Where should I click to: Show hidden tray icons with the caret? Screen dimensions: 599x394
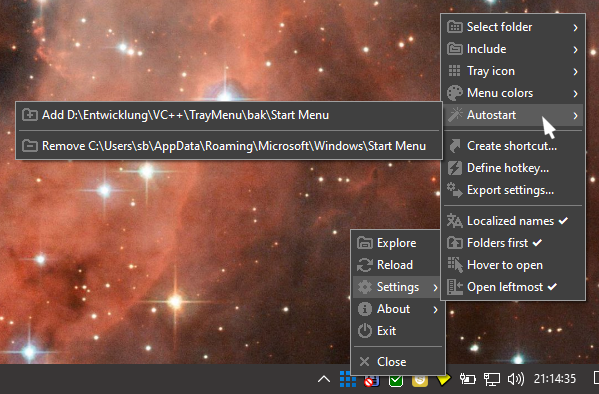[324, 379]
